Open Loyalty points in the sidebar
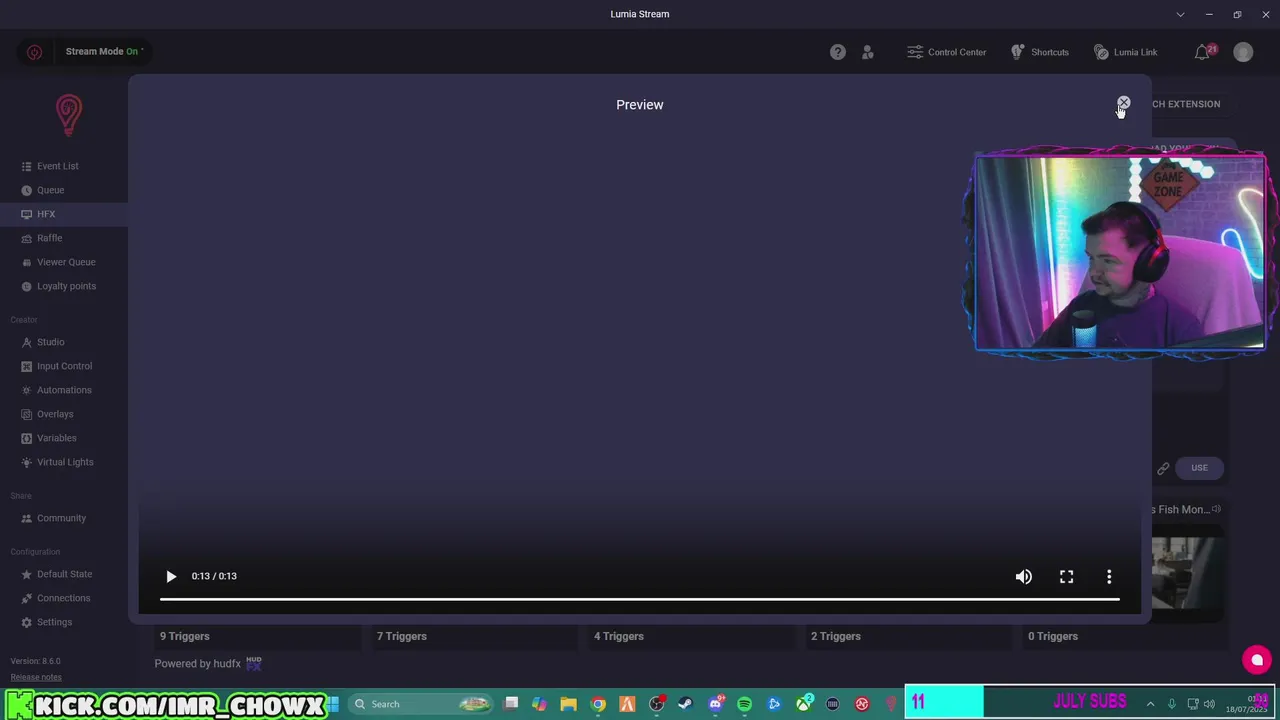This screenshot has height=720, width=1280. tap(66, 286)
